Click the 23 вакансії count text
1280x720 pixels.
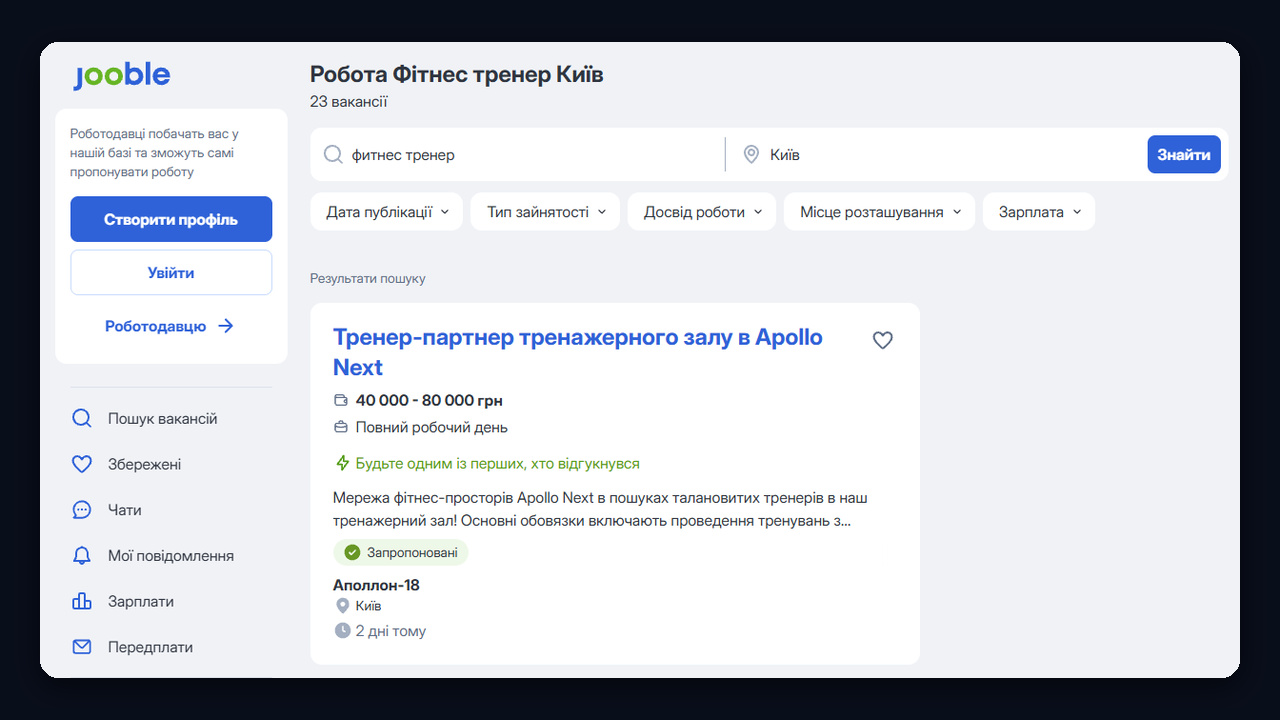click(x=349, y=102)
